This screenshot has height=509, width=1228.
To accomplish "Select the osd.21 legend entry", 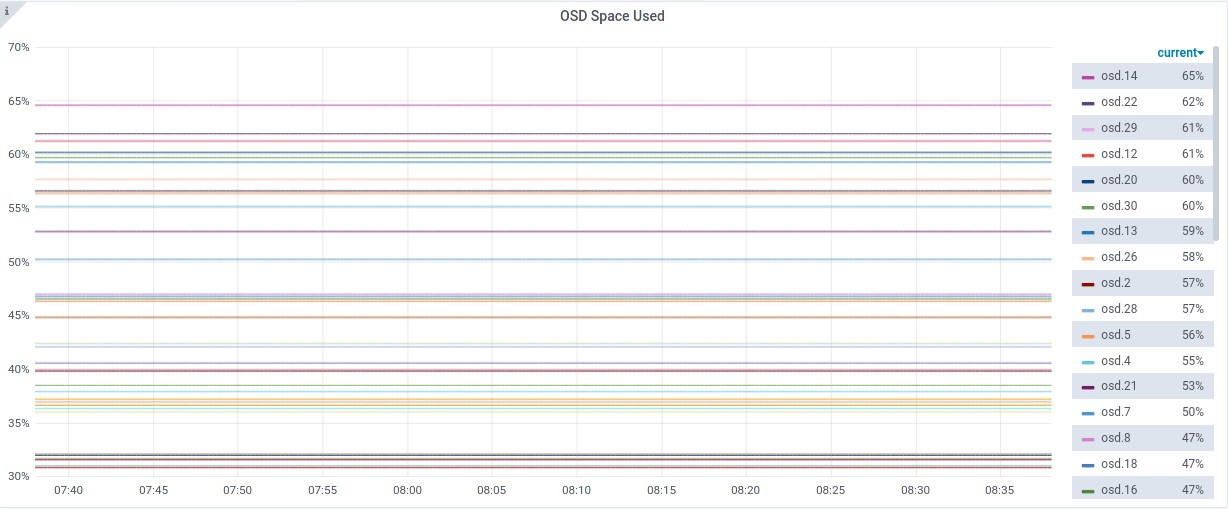I will pyautogui.click(x=1119, y=386).
